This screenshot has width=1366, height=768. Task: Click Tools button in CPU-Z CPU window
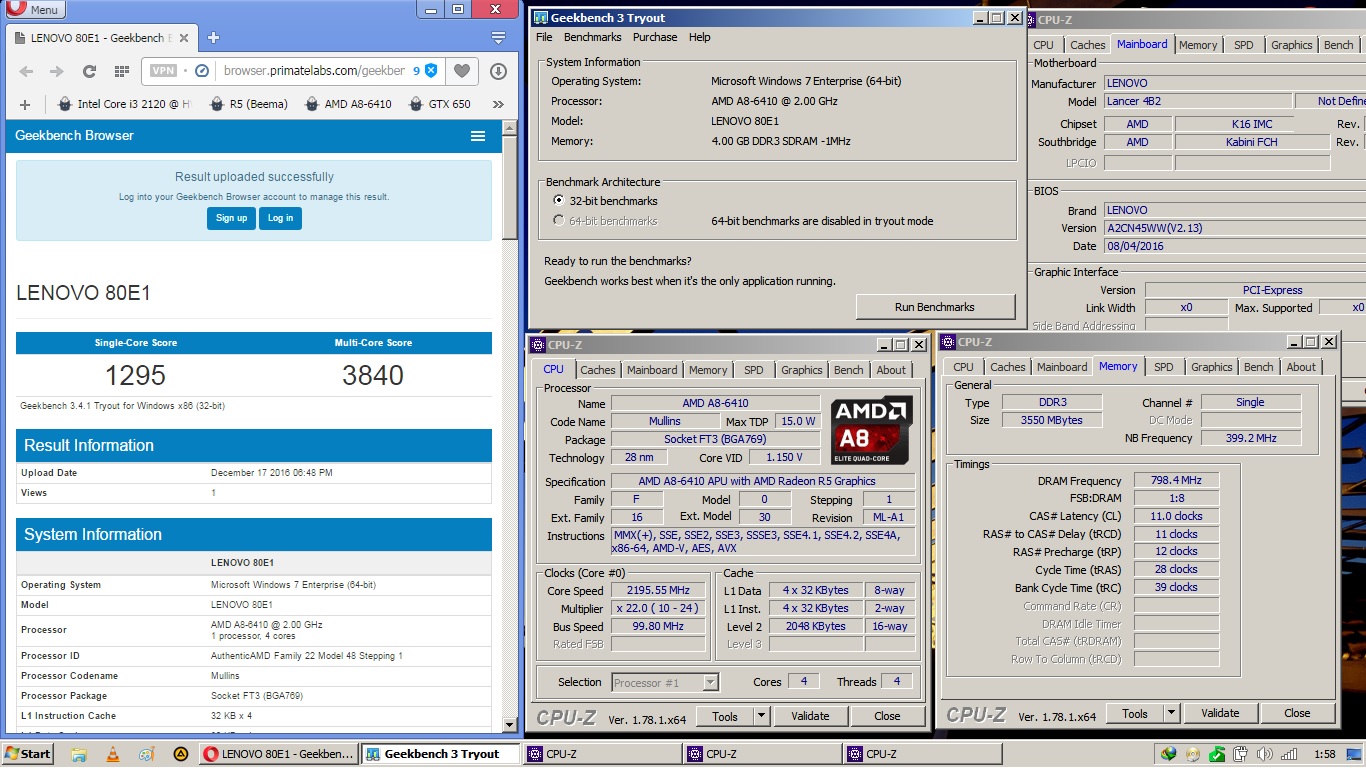[x=725, y=716]
